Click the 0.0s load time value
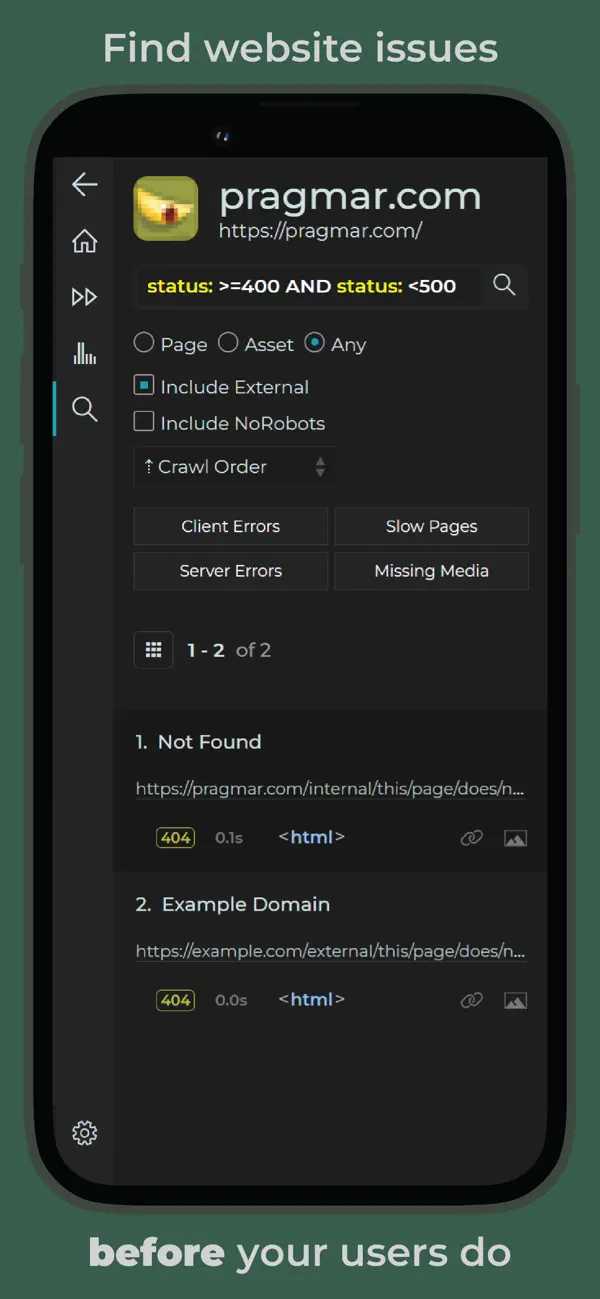The height and width of the screenshot is (1299, 600). point(231,1000)
